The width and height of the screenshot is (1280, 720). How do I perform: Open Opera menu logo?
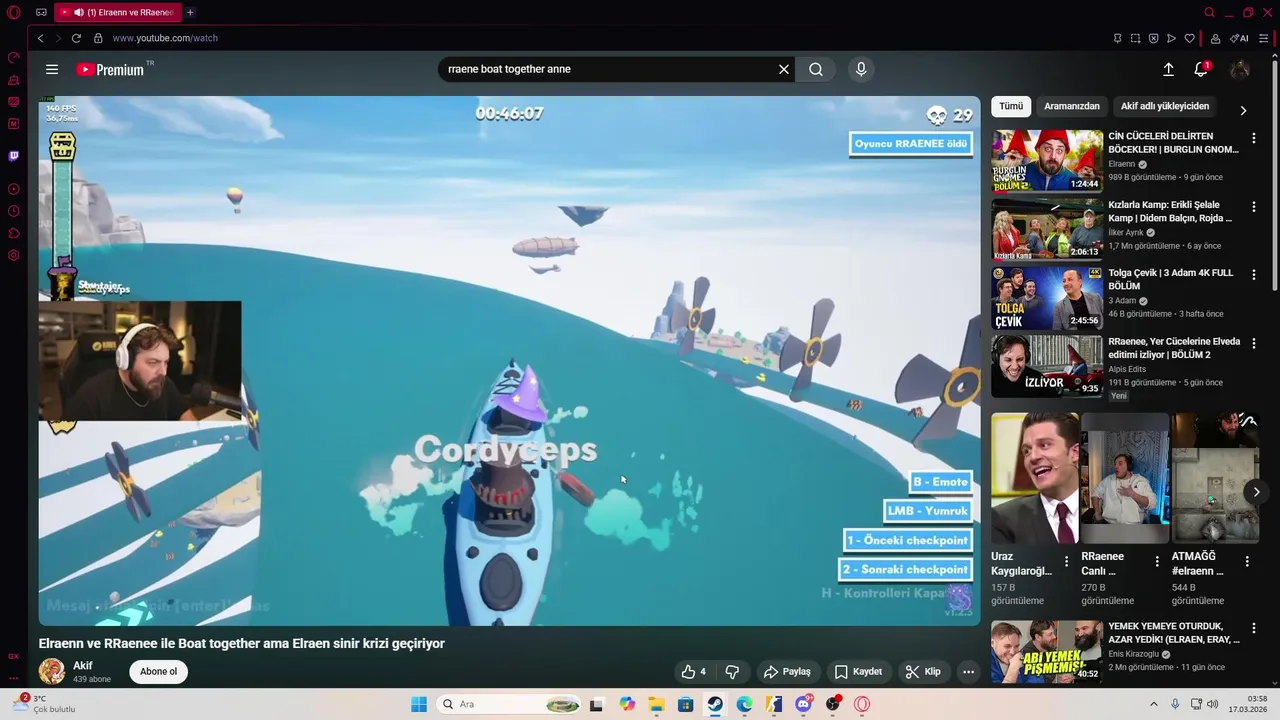[13, 12]
